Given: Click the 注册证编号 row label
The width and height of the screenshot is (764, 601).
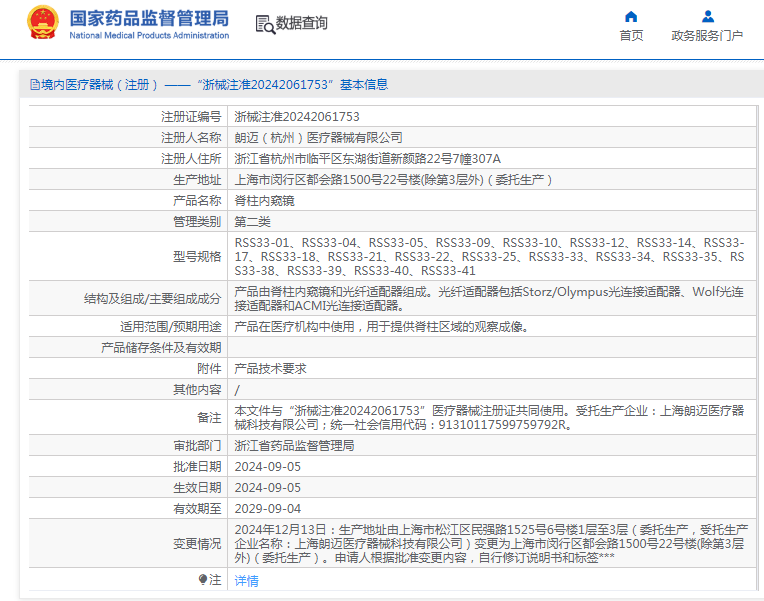Looking at the screenshot, I should pos(191,117).
